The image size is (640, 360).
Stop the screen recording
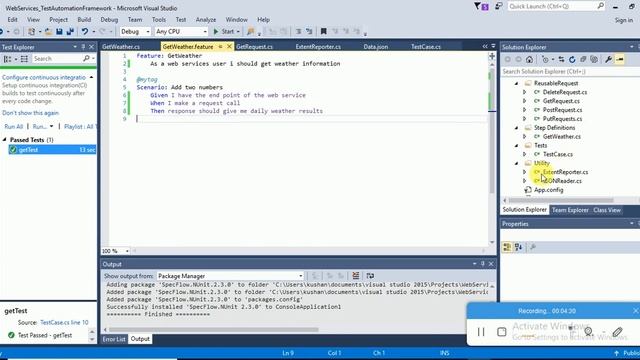click(x=502, y=332)
